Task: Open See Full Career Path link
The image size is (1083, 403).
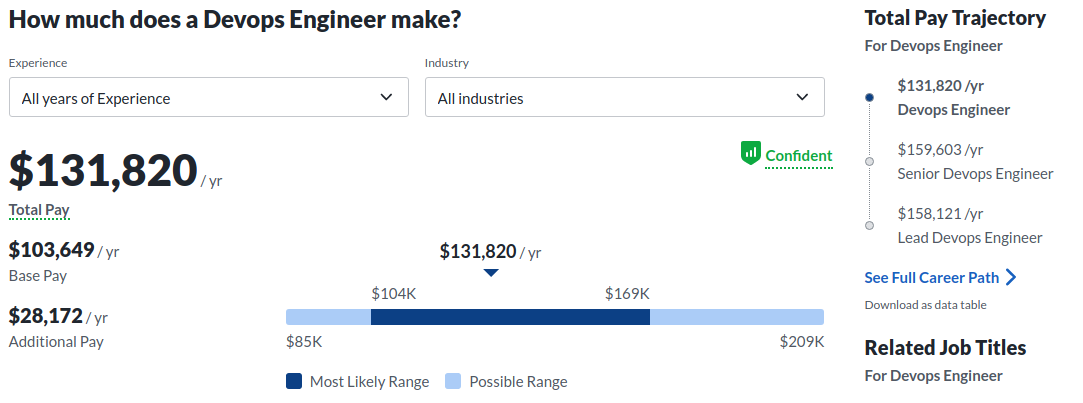Action: click(x=931, y=277)
